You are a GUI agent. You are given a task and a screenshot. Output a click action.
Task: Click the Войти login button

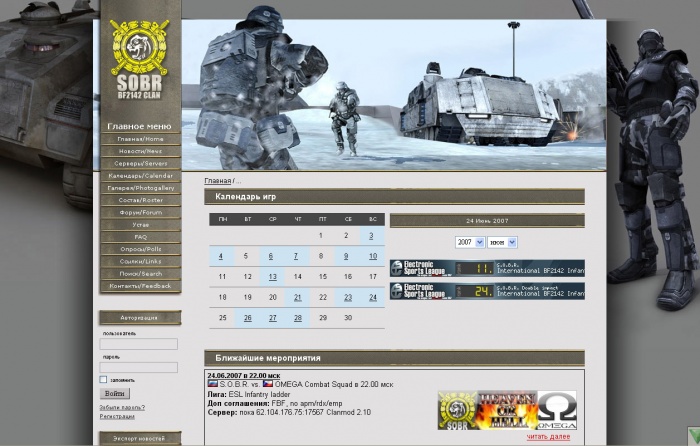[x=115, y=393]
